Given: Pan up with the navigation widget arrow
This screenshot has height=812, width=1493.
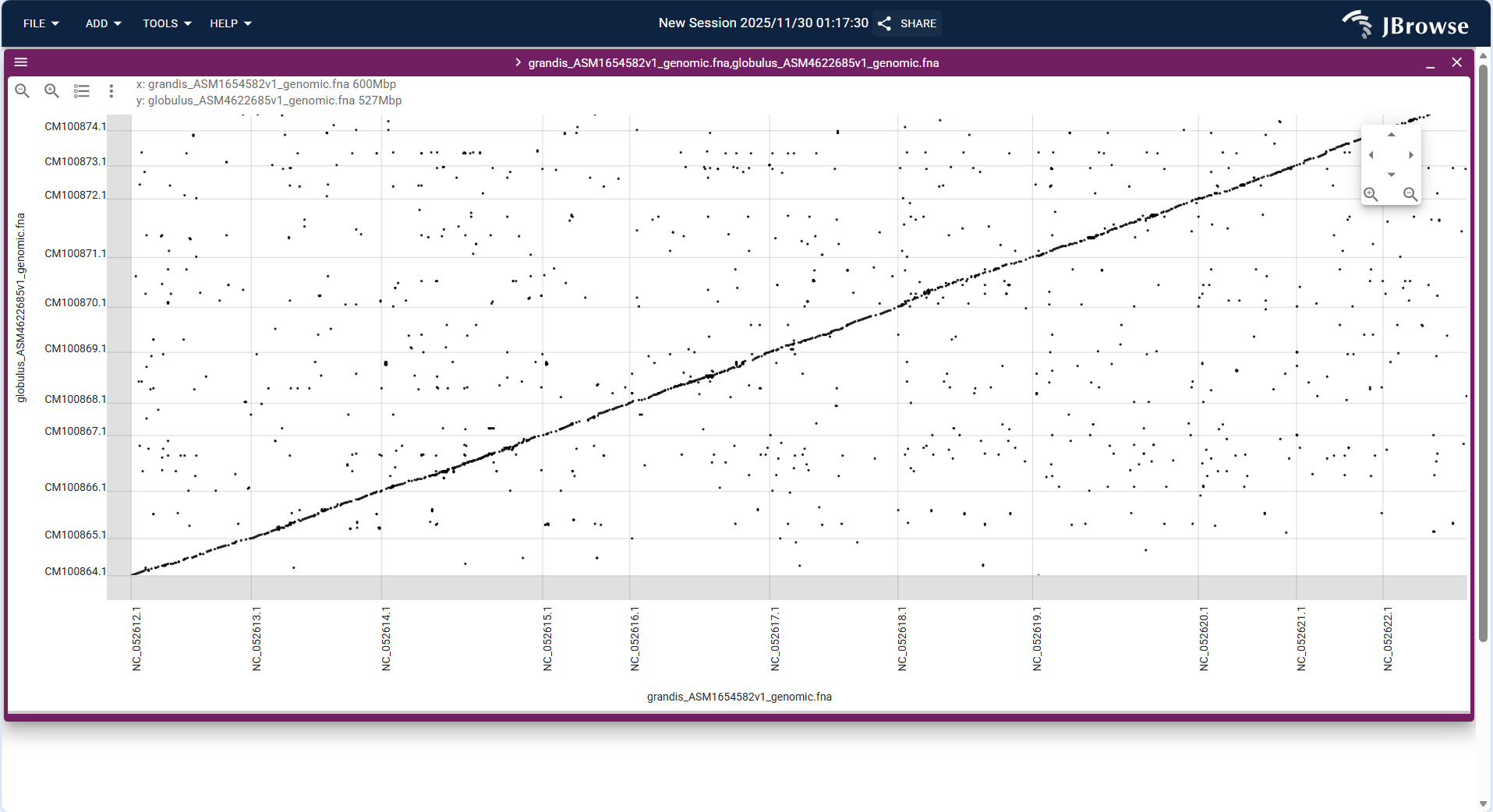Looking at the screenshot, I should tap(1391, 135).
